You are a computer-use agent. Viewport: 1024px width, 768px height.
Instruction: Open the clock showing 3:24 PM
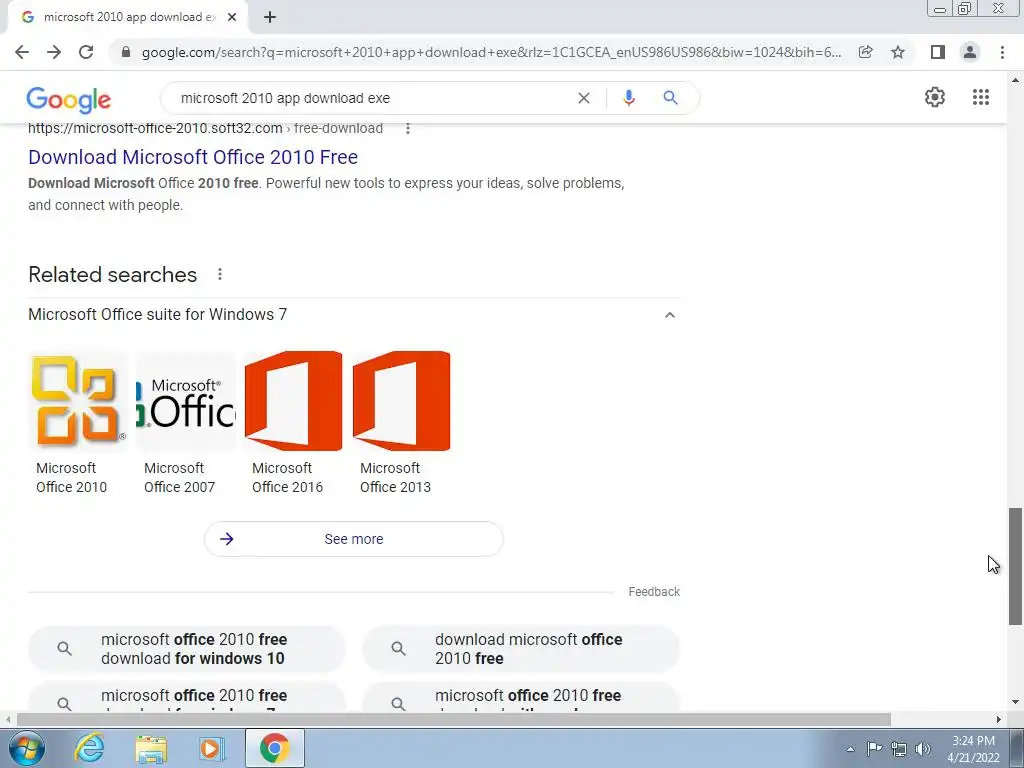click(x=973, y=749)
